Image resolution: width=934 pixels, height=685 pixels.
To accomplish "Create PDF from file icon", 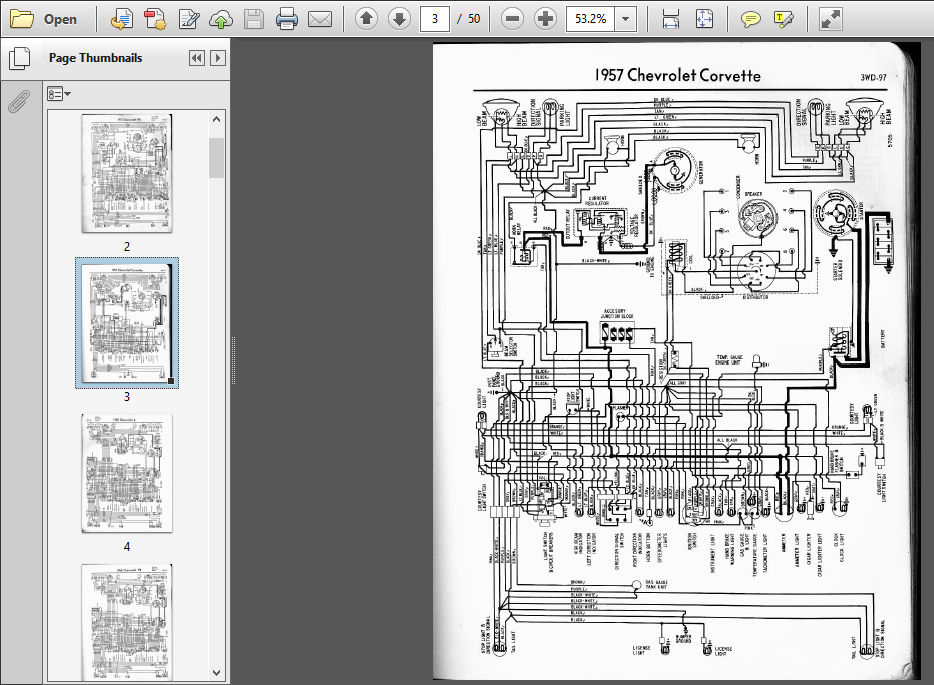I will (x=155, y=19).
